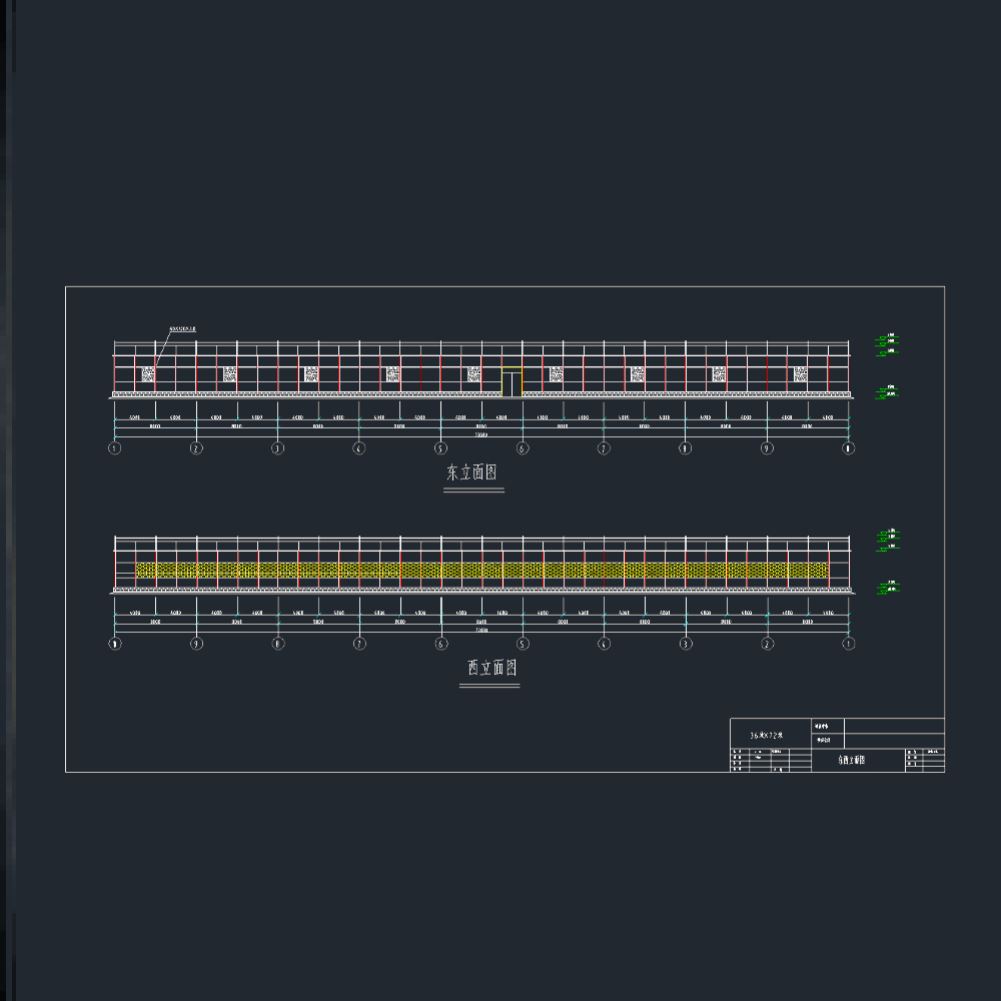Select the hatched window between east axes 4 and 5
Image resolution: width=1001 pixels, height=1001 pixels.
click(x=393, y=374)
